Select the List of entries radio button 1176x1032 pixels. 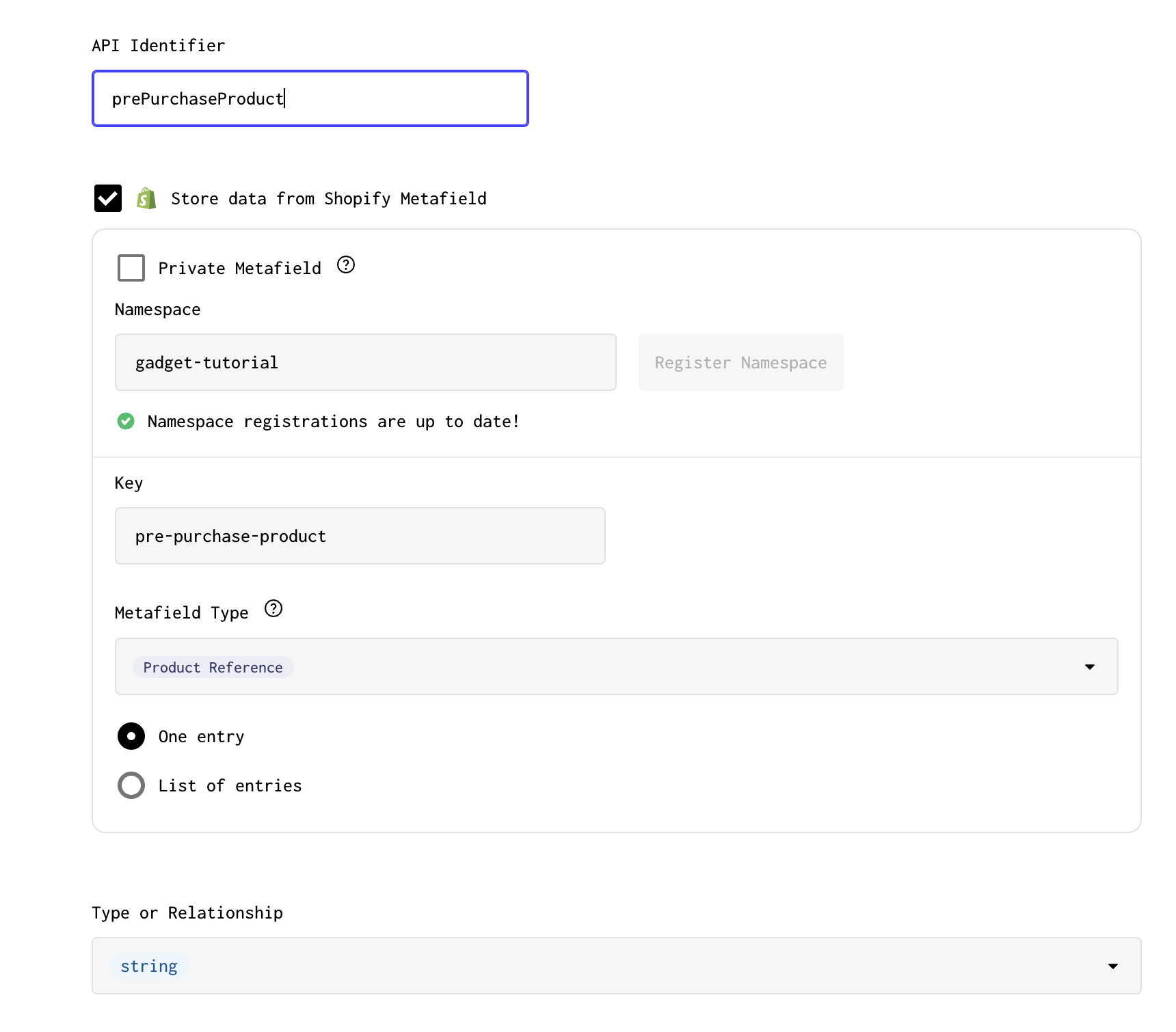point(131,785)
